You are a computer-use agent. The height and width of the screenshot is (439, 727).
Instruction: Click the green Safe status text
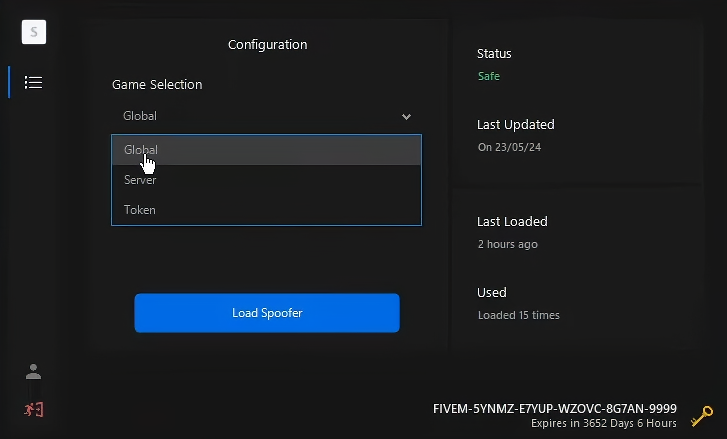(488, 76)
